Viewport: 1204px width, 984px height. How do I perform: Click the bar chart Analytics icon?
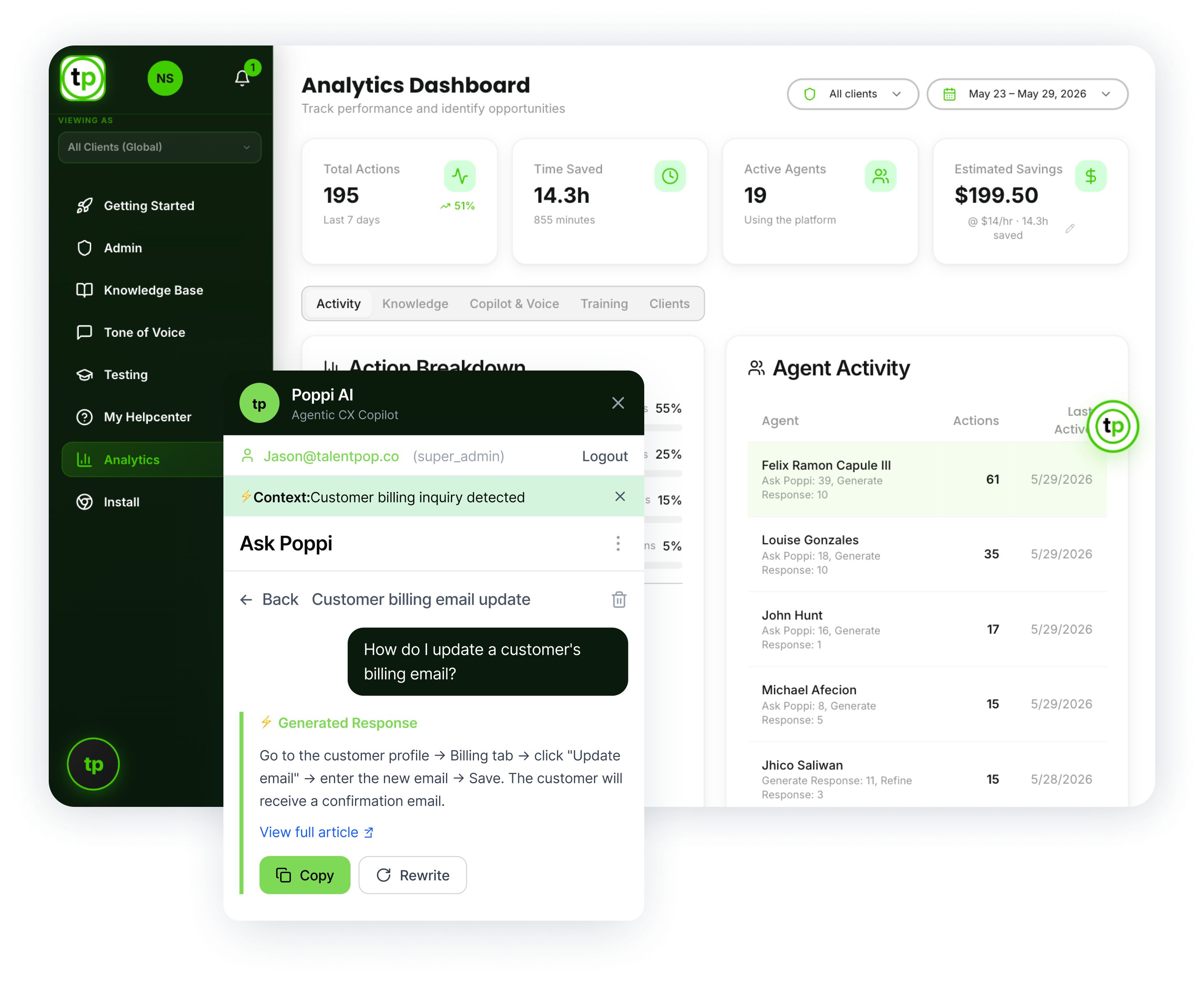[x=84, y=459]
